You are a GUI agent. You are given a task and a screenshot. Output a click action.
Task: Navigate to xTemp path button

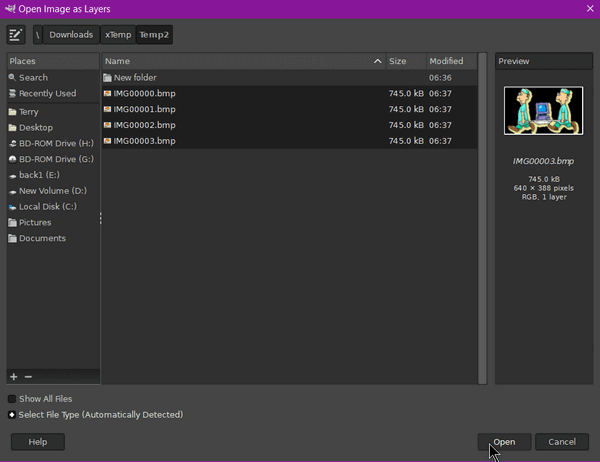(118, 35)
